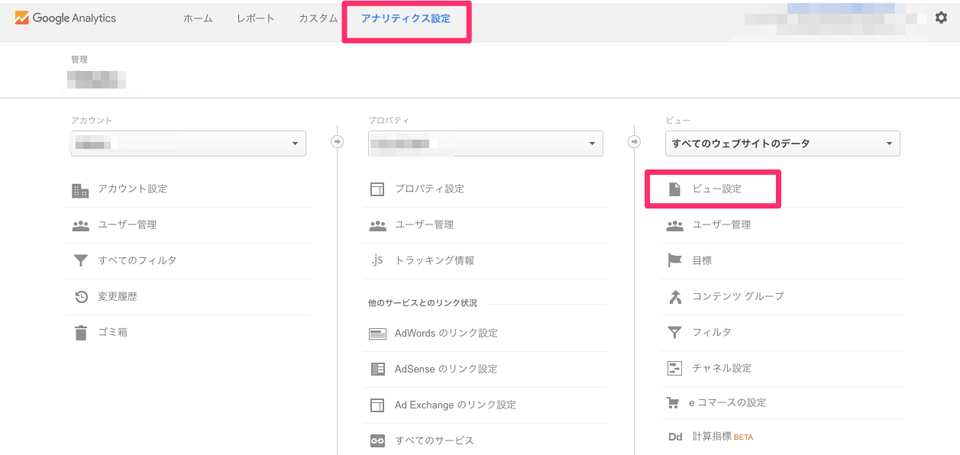
Task: Click the Dd calculated metrics icon
Action: (674, 437)
